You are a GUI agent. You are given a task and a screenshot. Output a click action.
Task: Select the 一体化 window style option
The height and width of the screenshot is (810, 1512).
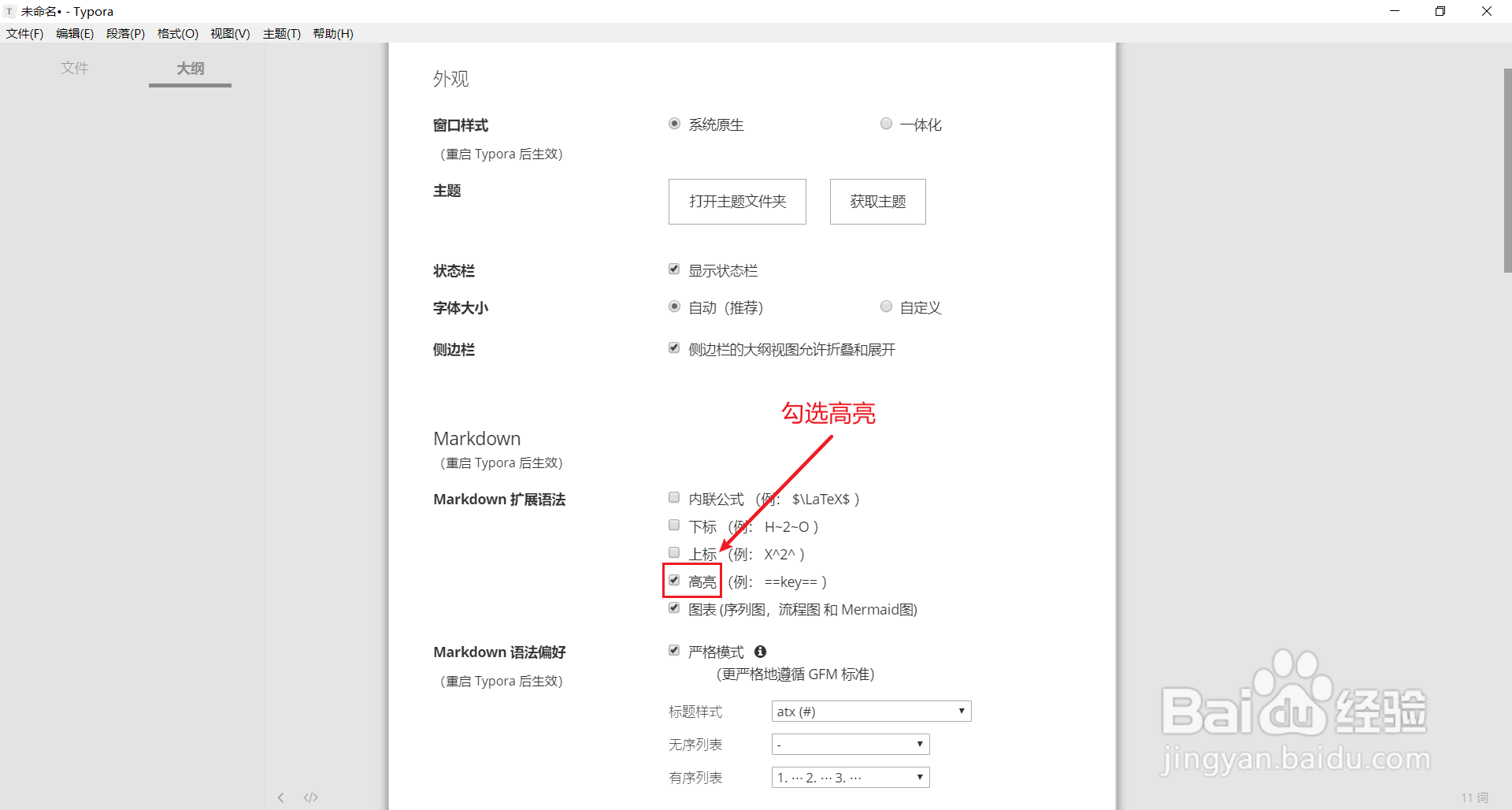pos(885,124)
